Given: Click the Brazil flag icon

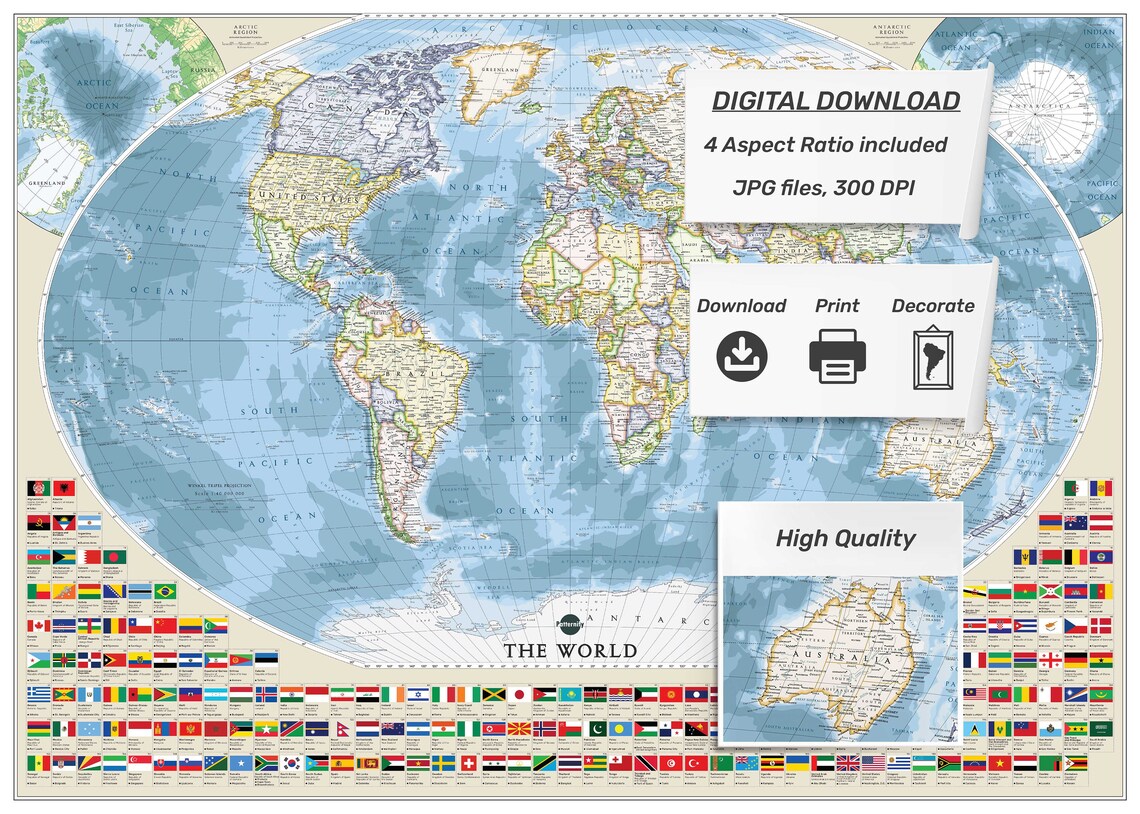Looking at the screenshot, I should [x=166, y=592].
